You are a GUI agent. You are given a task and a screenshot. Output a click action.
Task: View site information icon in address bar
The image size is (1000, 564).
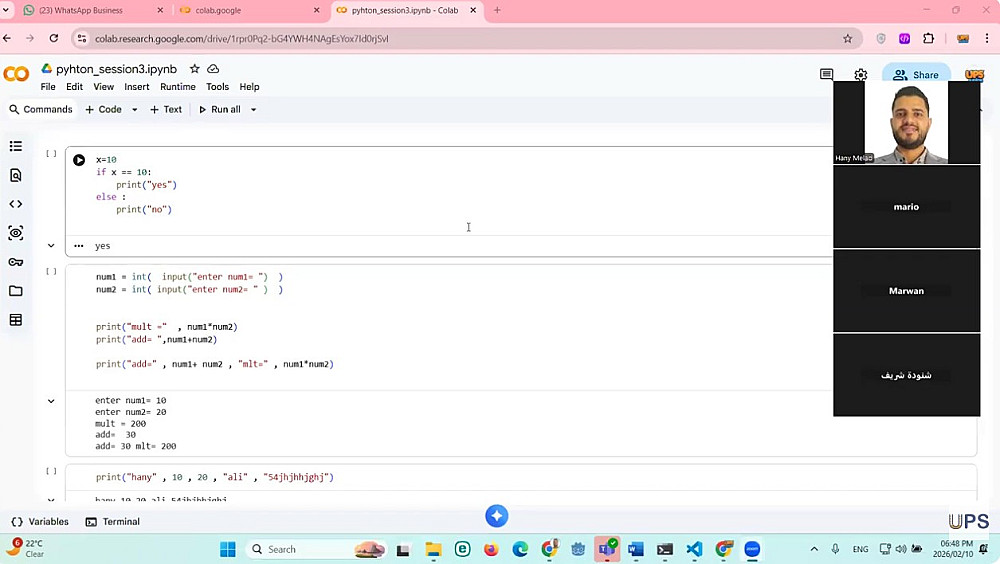(x=82, y=39)
